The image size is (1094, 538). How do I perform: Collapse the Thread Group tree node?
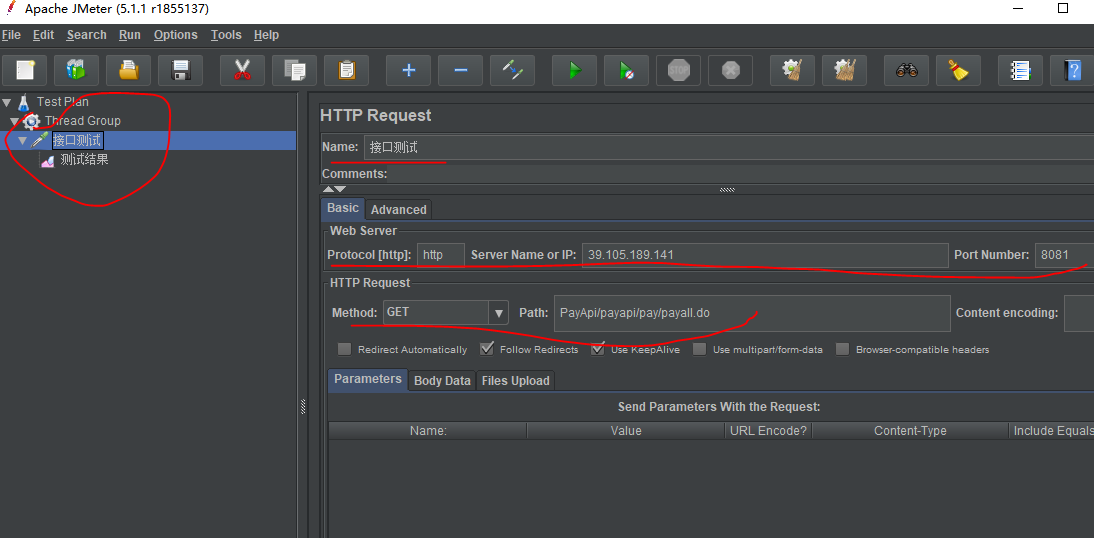tap(15, 122)
